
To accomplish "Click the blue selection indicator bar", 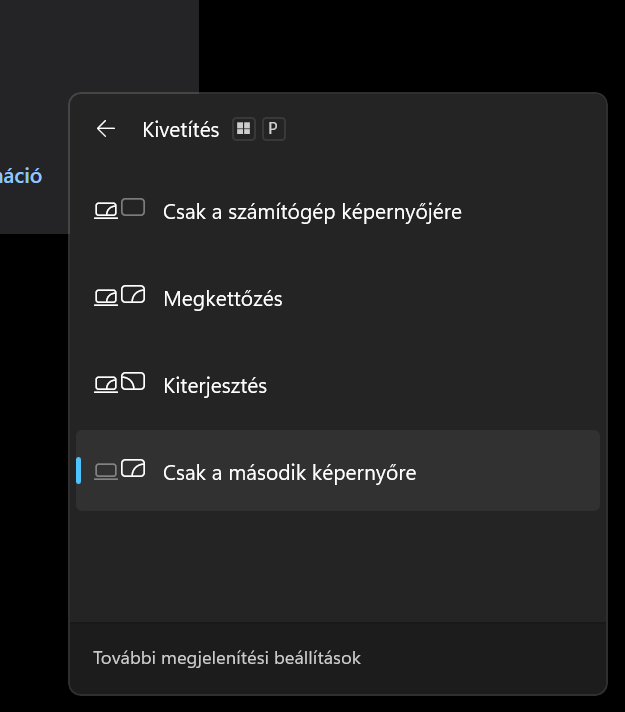I will 79,471.
